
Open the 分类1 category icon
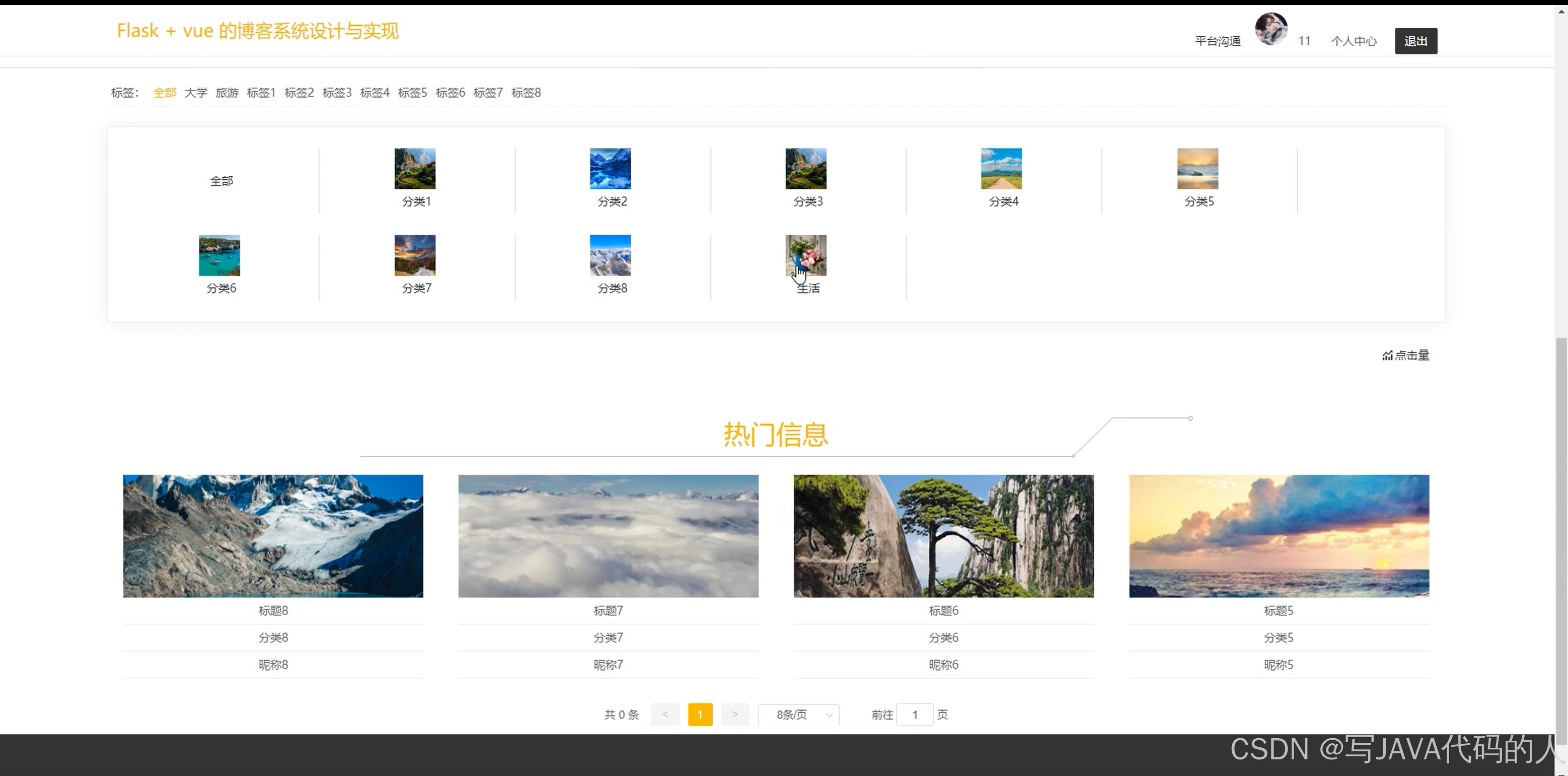coord(414,169)
